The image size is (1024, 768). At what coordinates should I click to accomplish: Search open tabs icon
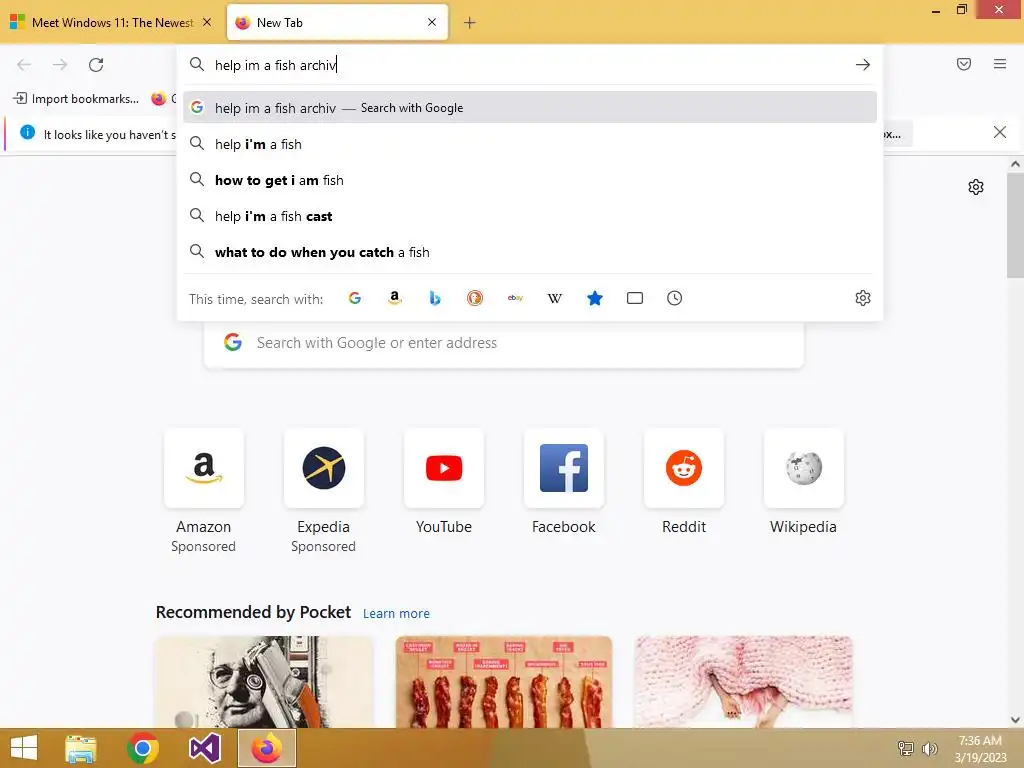point(635,298)
